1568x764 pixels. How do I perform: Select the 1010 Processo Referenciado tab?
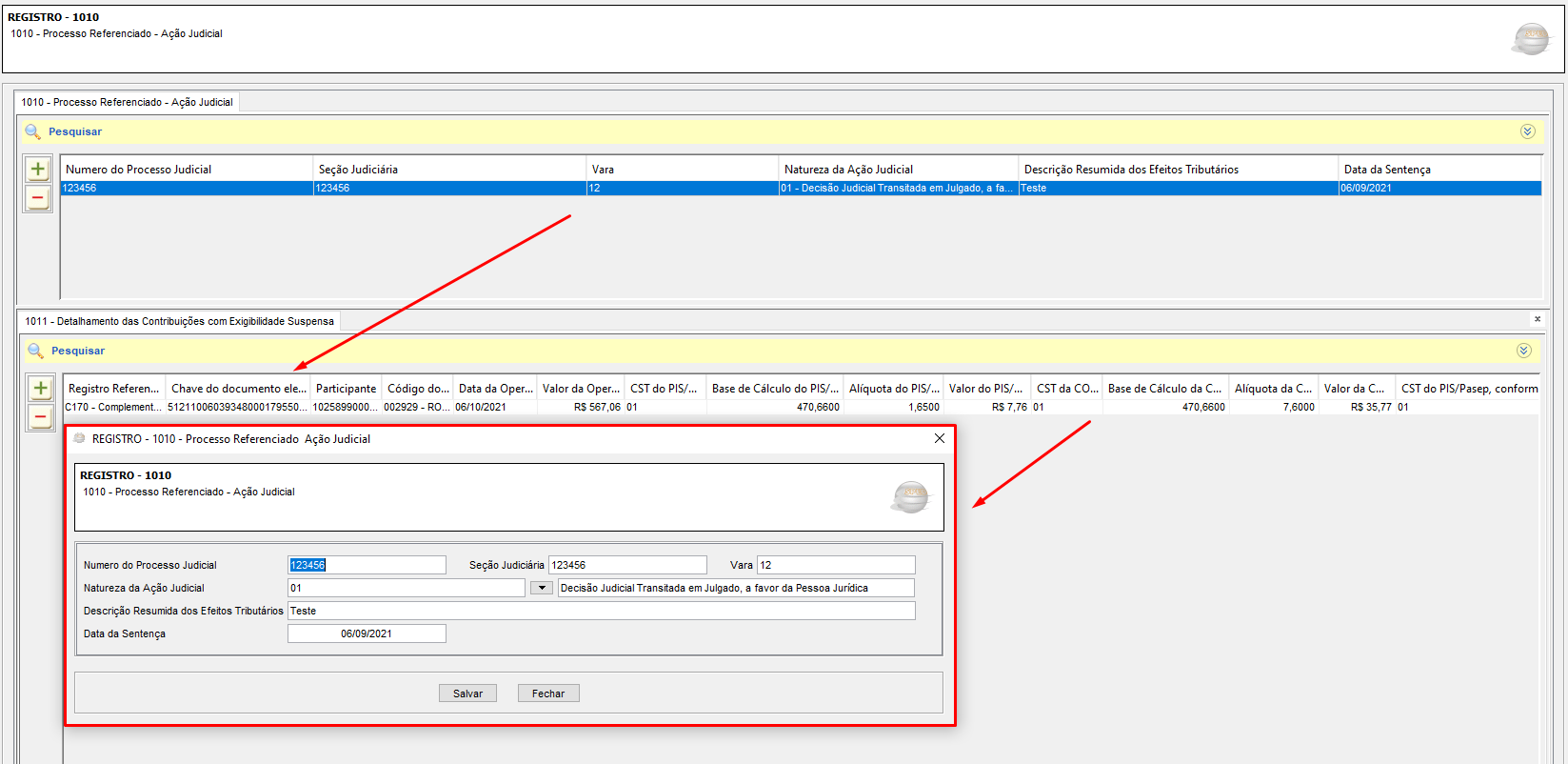(x=127, y=102)
